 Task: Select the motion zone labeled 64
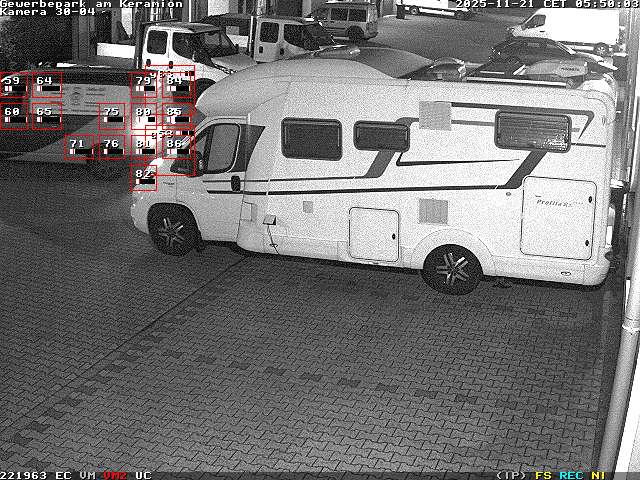pos(46,84)
